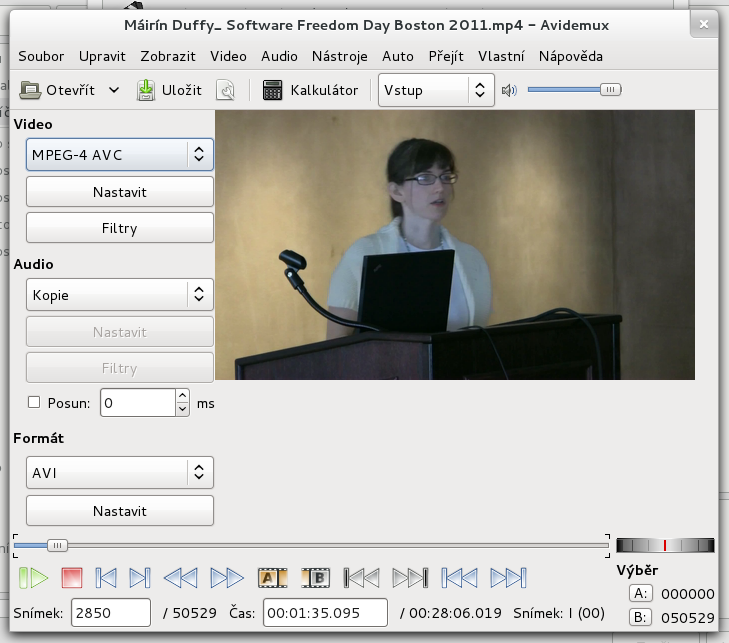Viewport: 729px width, 643px height.
Task: Open the Audio menu
Action: tap(279, 56)
